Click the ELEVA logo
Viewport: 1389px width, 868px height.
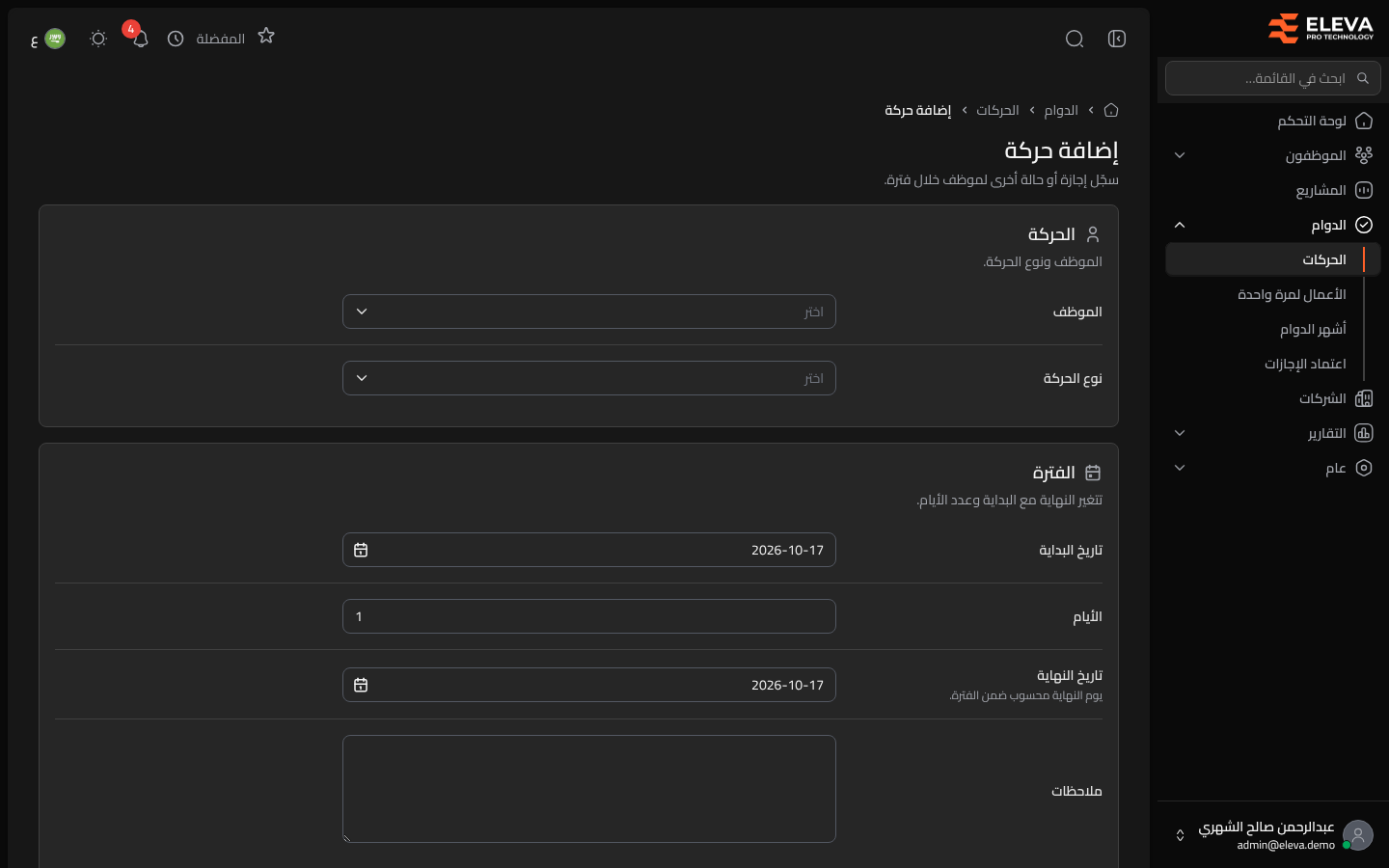point(1321,28)
